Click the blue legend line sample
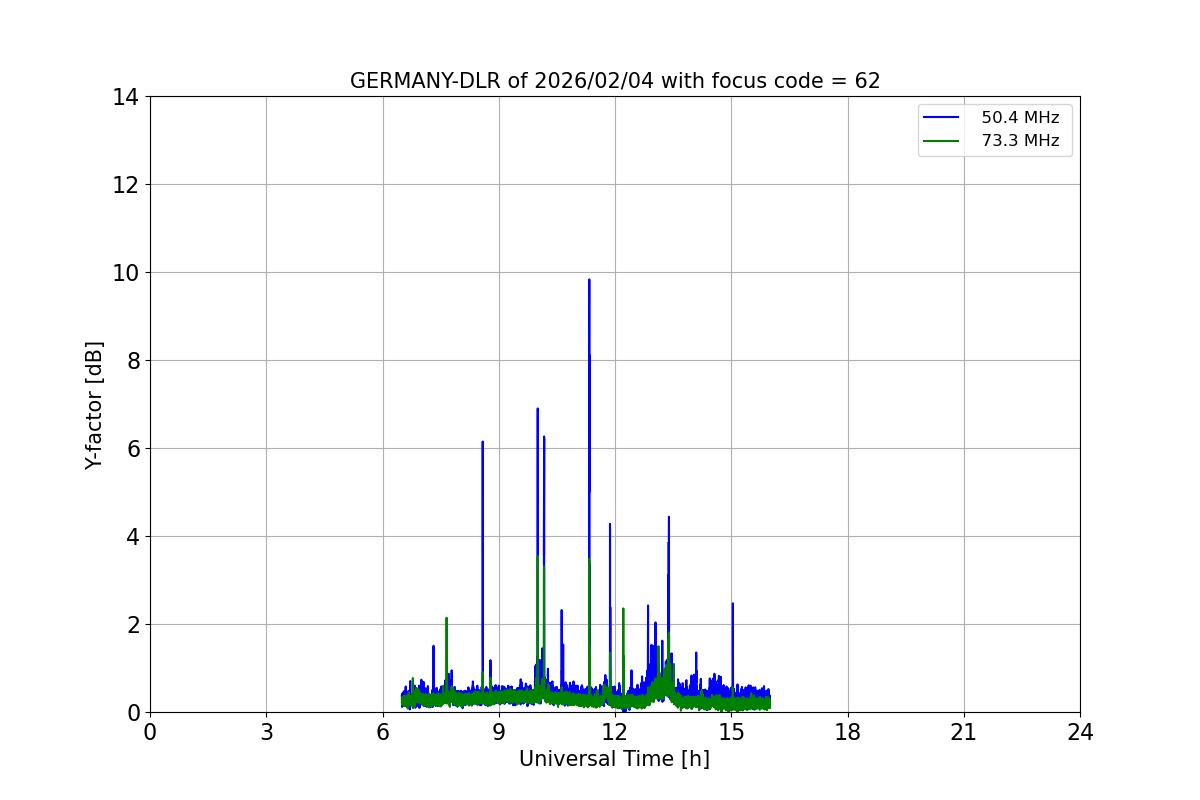This screenshot has height=800, width=1200. point(942,118)
